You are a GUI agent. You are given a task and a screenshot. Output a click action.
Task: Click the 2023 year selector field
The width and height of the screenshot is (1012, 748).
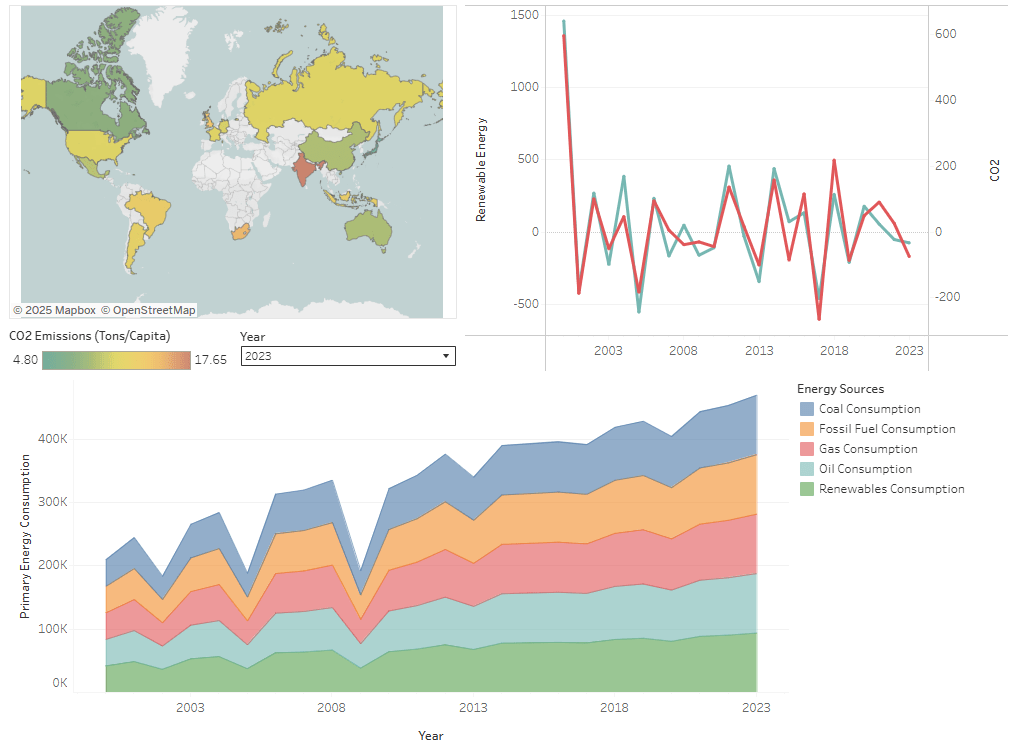point(340,356)
